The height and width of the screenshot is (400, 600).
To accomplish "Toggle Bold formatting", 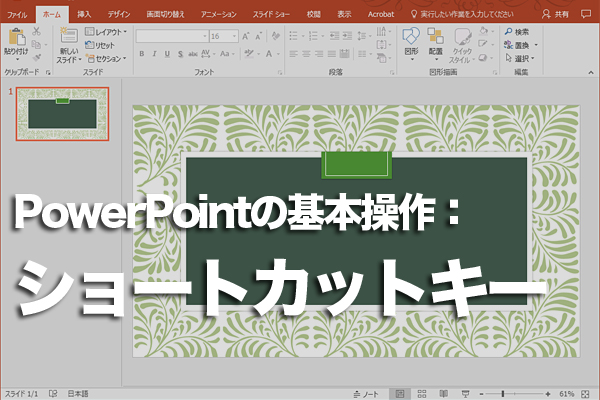I will pos(142,54).
